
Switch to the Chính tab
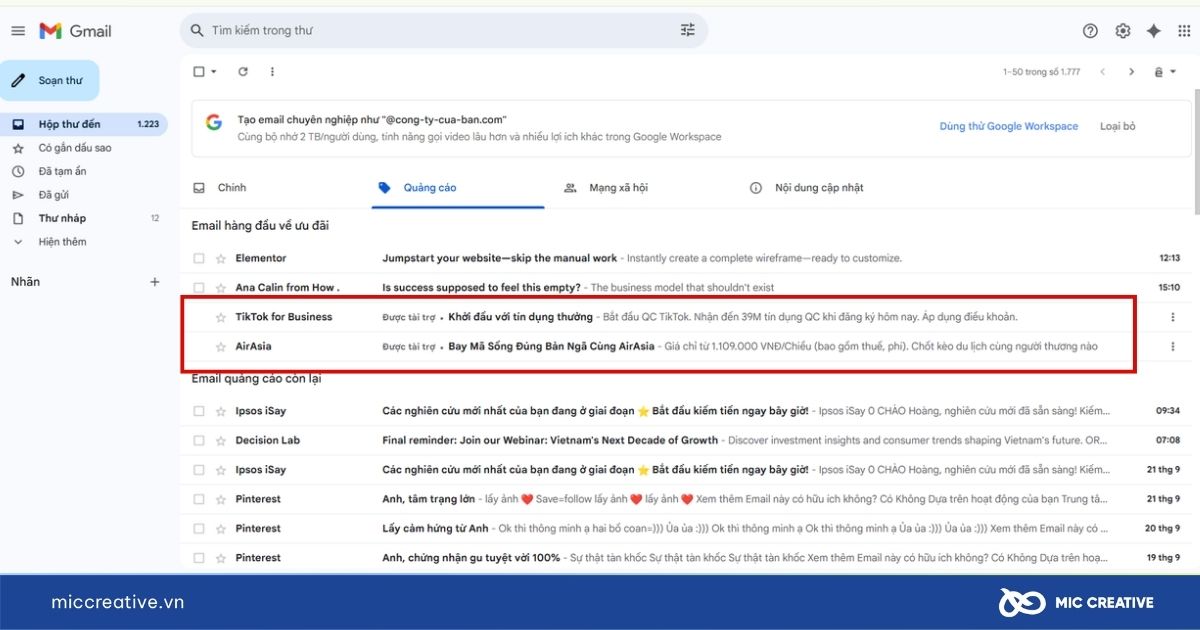click(x=231, y=188)
